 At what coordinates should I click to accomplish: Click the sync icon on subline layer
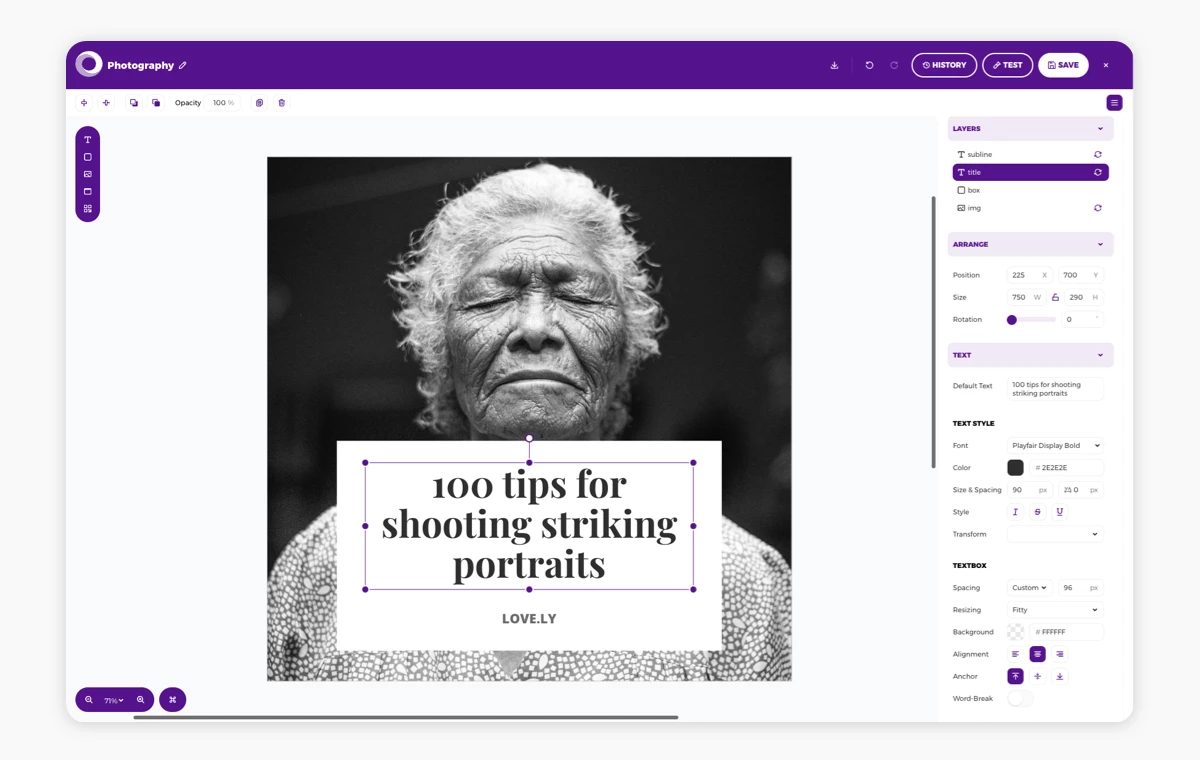(x=1097, y=155)
